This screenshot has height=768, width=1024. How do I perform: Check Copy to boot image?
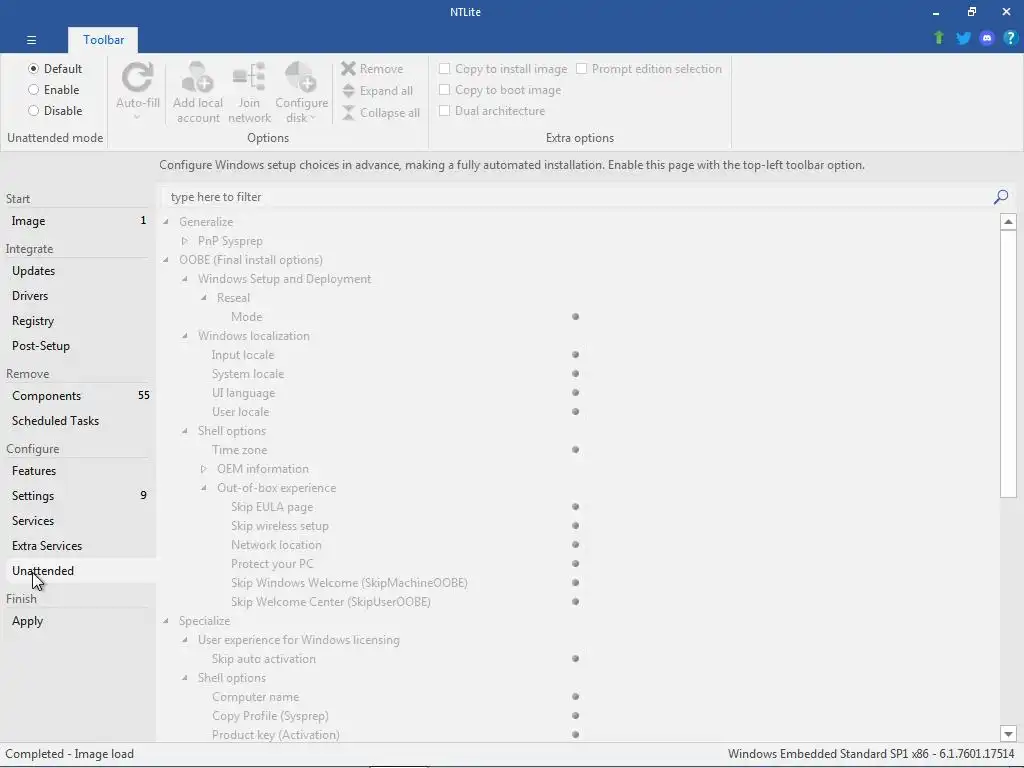tap(444, 89)
